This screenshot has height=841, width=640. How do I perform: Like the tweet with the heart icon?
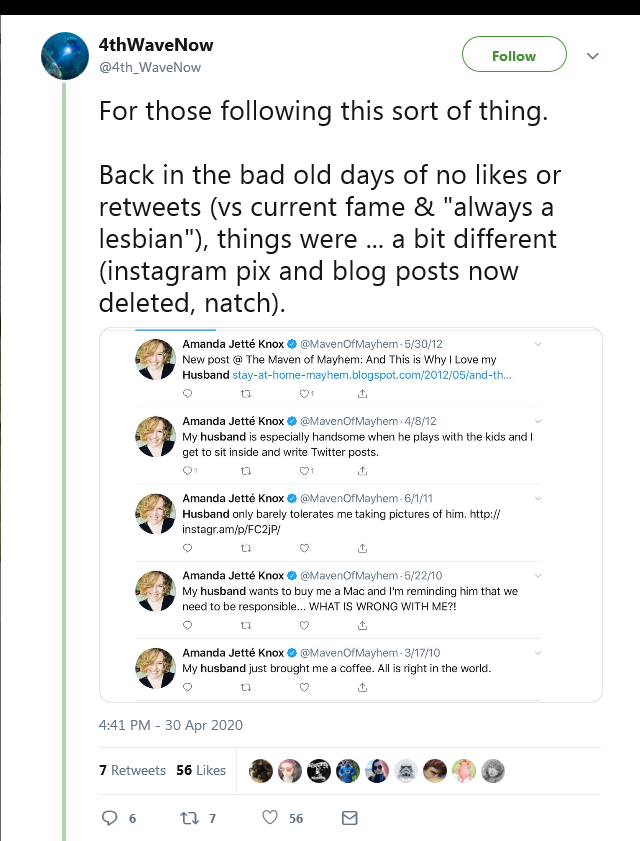tap(270, 817)
